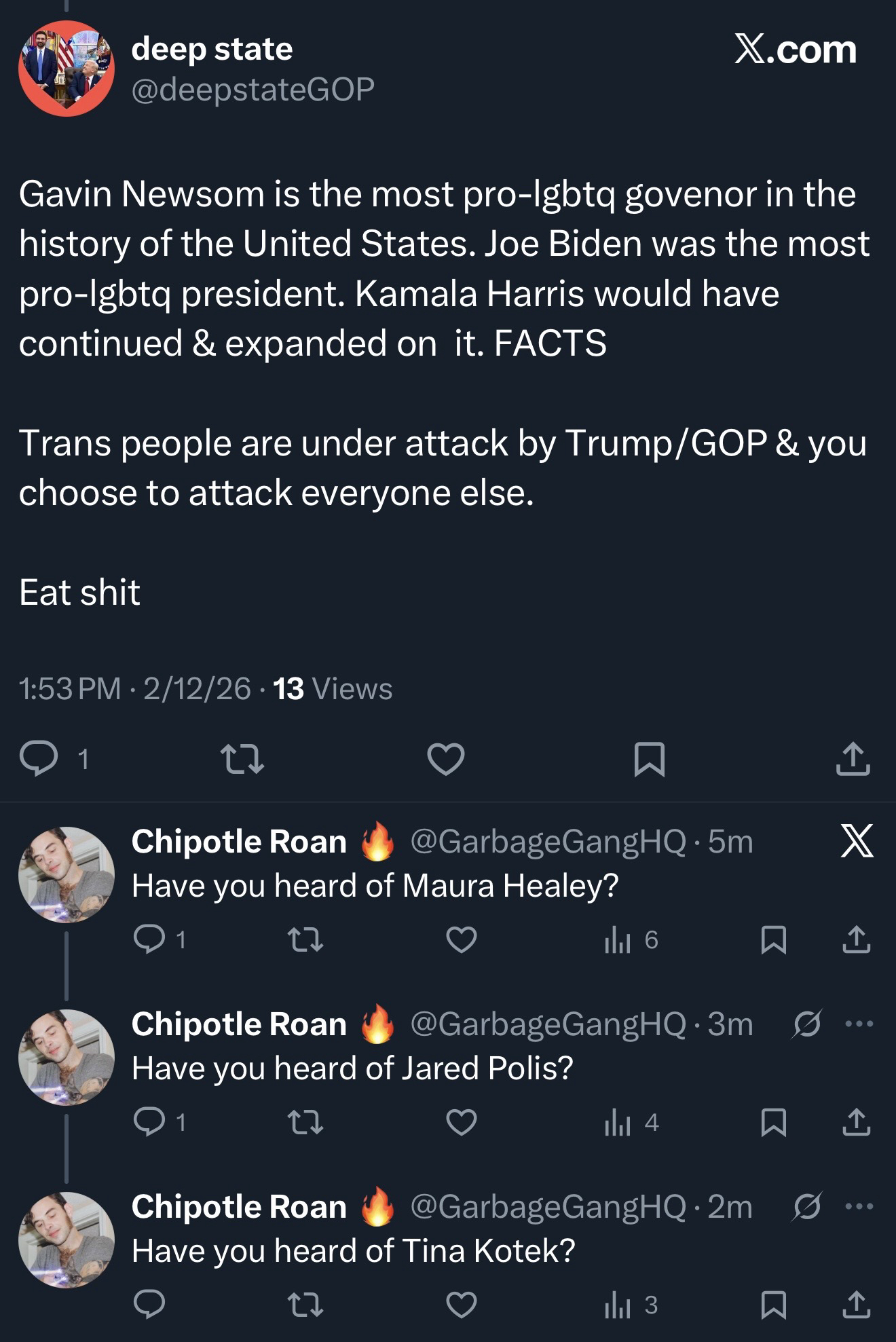Bookmark the Jared Polis reply
Screen dimensions: 896x1342
click(x=774, y=1122)
